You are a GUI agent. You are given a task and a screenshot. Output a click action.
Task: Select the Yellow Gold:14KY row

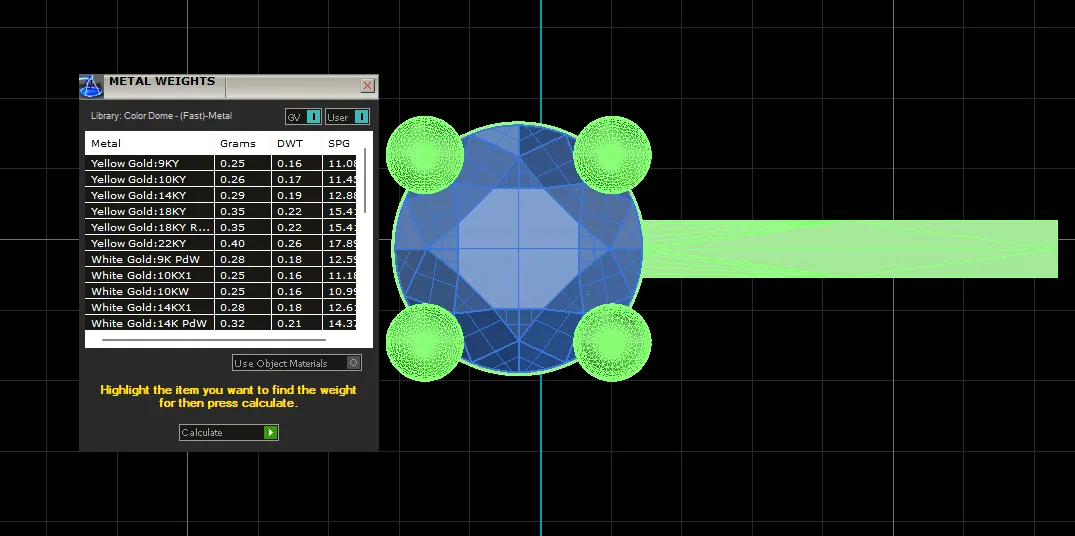[221, 195]
